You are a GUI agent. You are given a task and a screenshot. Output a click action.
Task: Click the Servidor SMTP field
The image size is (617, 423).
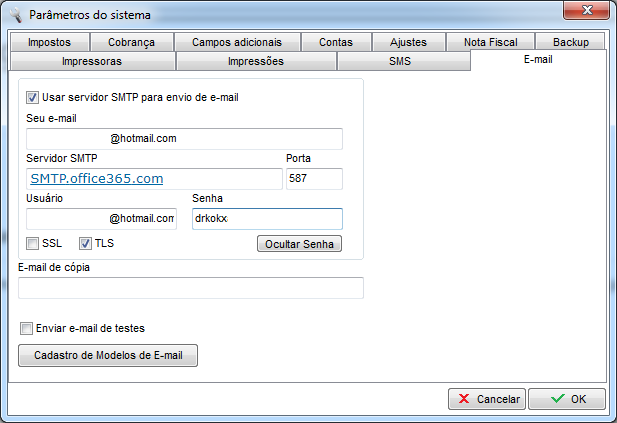coord(154,179)
